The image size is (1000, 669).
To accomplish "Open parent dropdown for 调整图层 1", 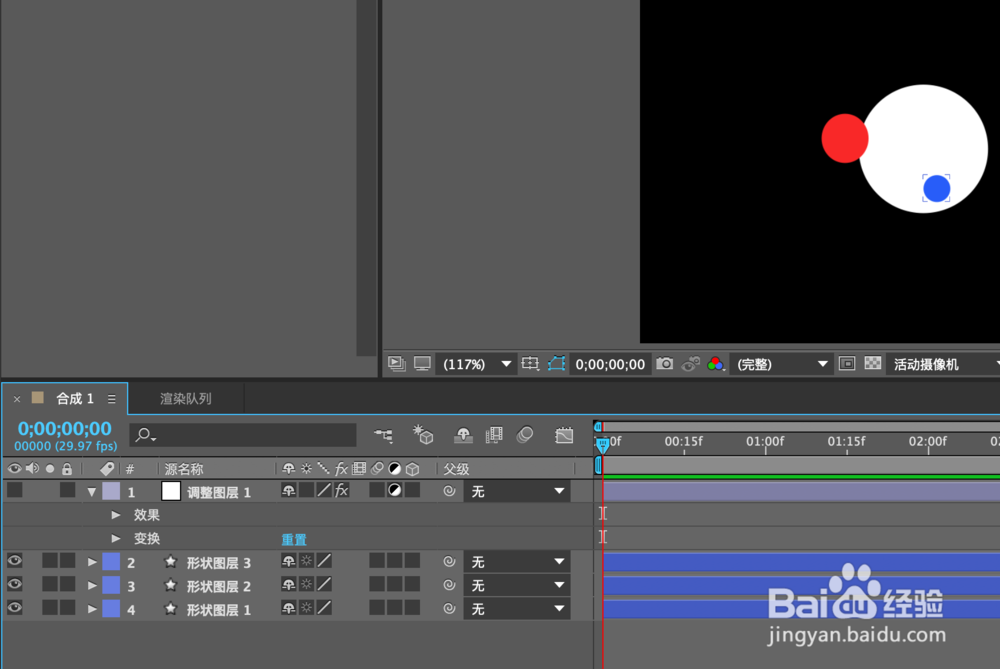I will pyautogui.click(x=517, y=491).
